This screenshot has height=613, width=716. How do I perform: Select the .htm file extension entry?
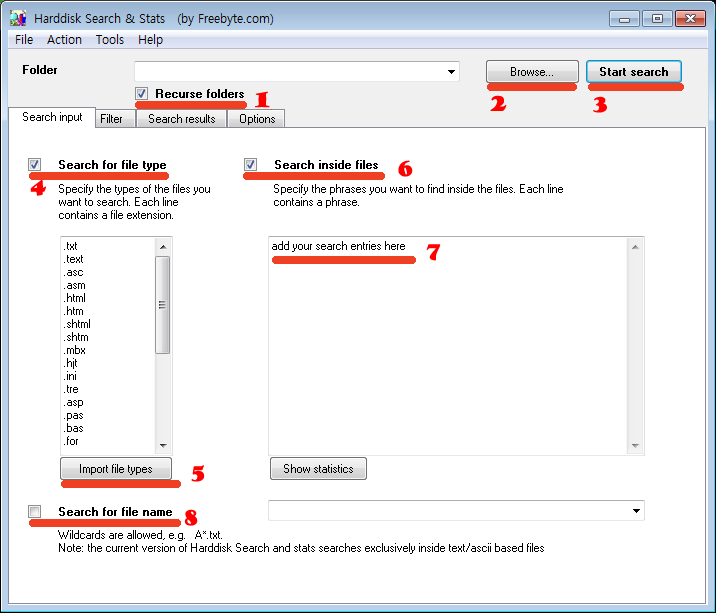point(73,311)
